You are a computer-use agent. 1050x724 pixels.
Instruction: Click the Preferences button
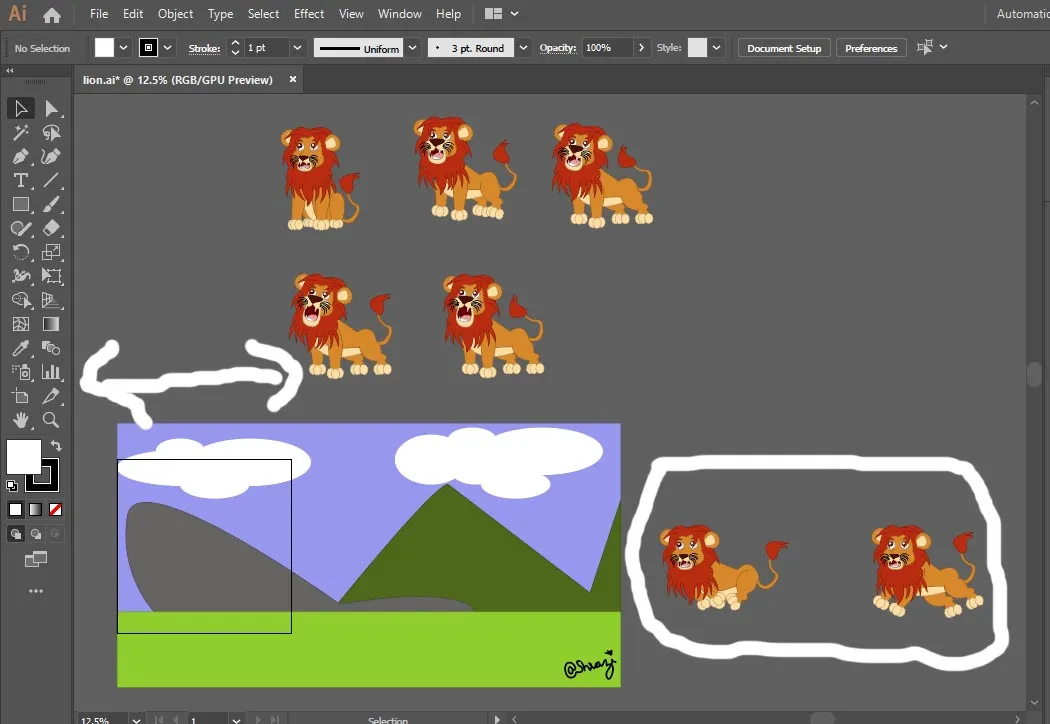pos(871,48)
